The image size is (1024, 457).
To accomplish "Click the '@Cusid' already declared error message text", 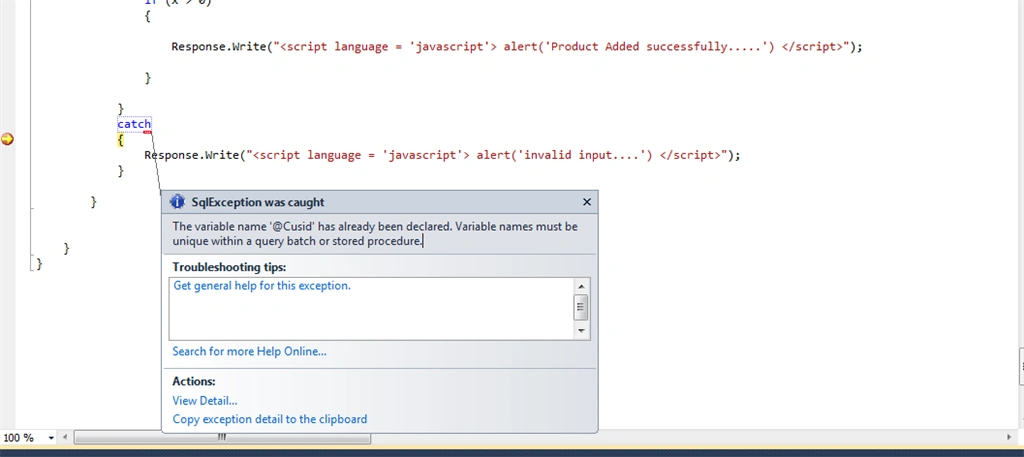I will click(375, 234).
